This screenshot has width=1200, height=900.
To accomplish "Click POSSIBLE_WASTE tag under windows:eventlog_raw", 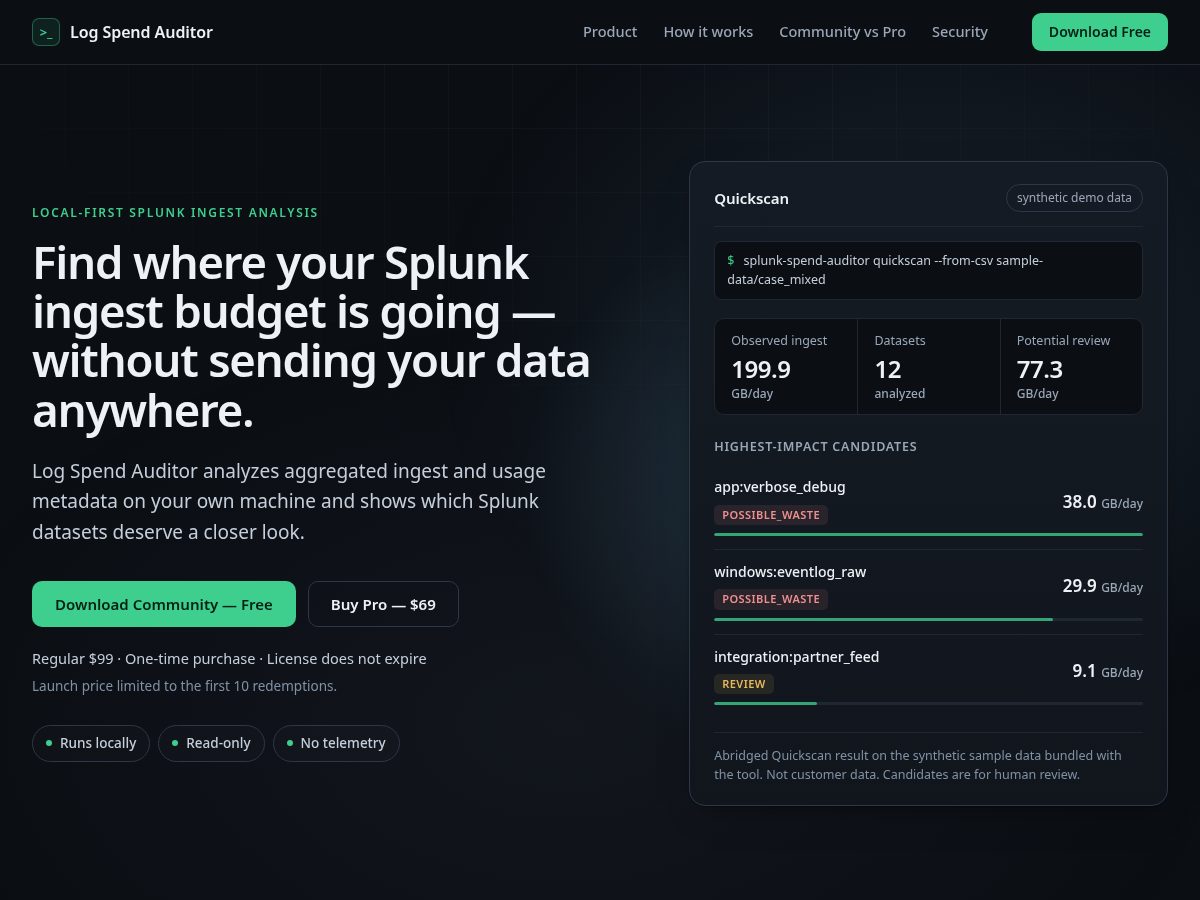I will point(771,599).
